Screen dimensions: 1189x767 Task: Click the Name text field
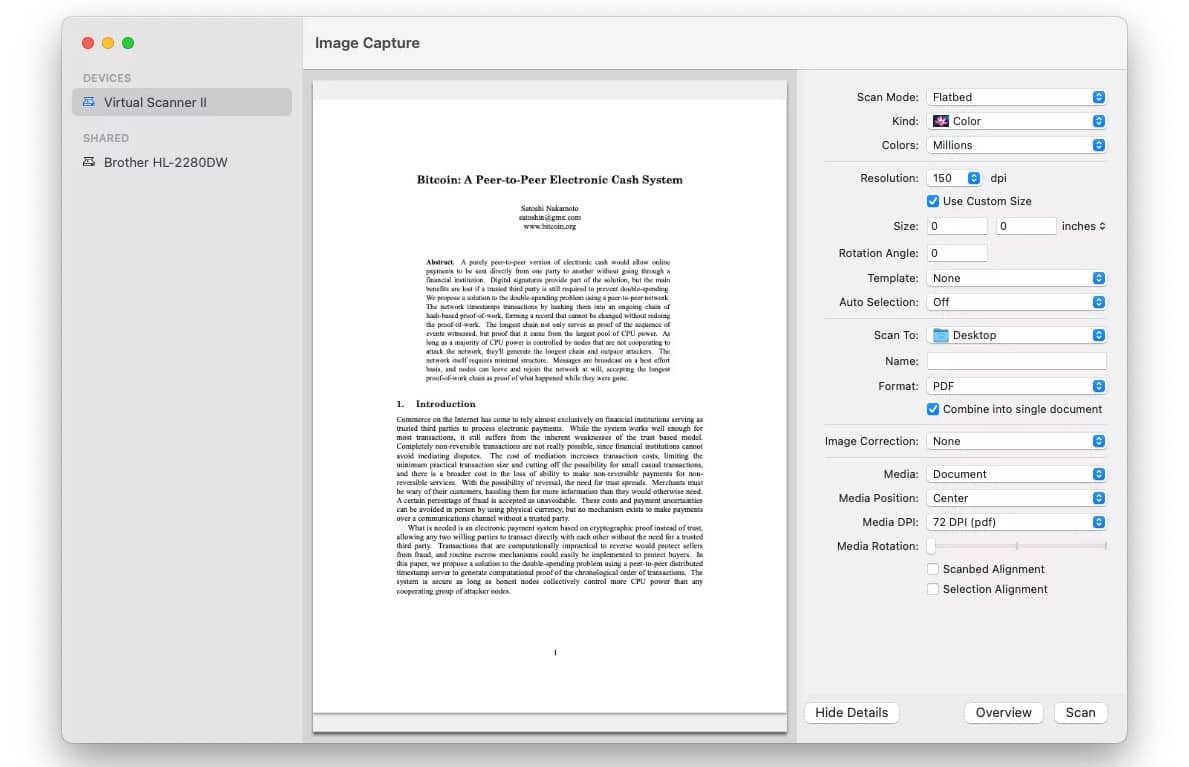point(1016,361)
